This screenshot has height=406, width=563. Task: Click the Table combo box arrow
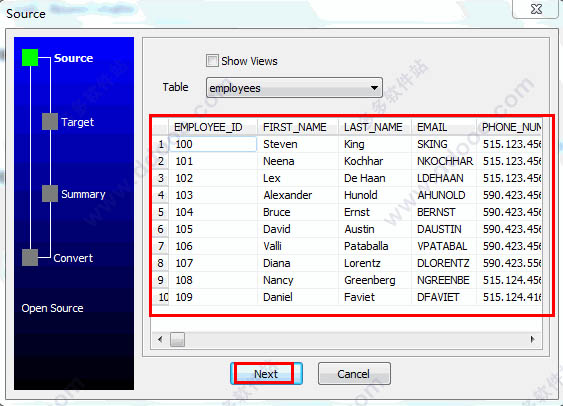click(374, 88)
